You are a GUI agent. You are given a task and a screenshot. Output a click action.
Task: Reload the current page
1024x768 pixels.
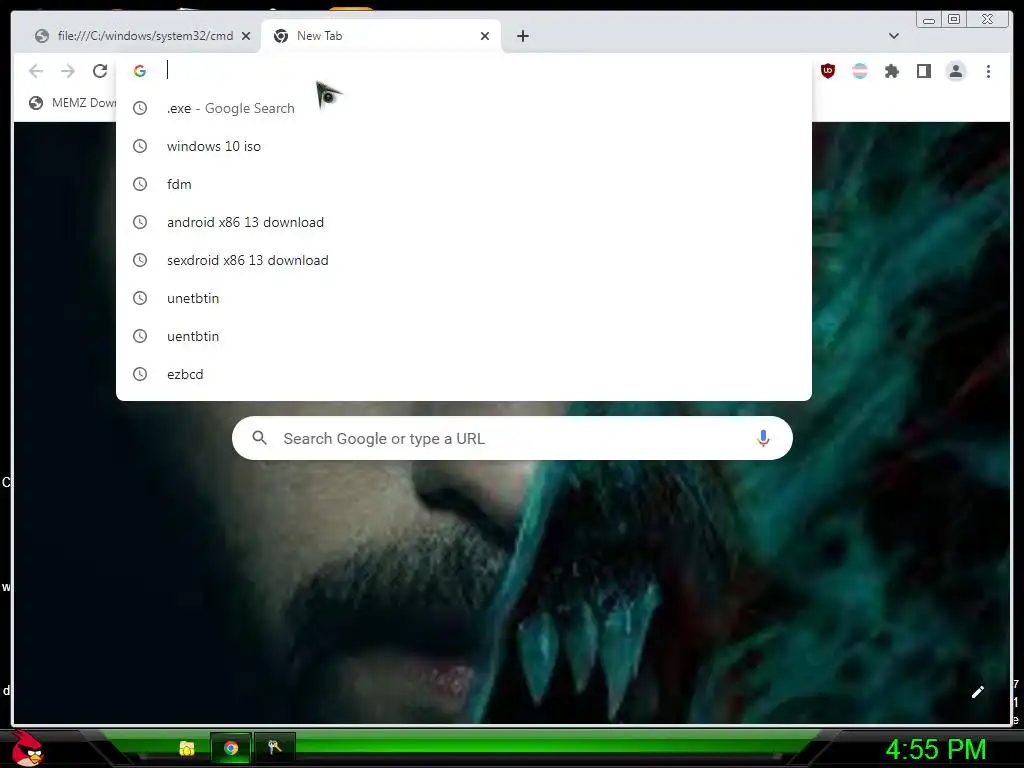pyautogui.click(x=100, y=71)
